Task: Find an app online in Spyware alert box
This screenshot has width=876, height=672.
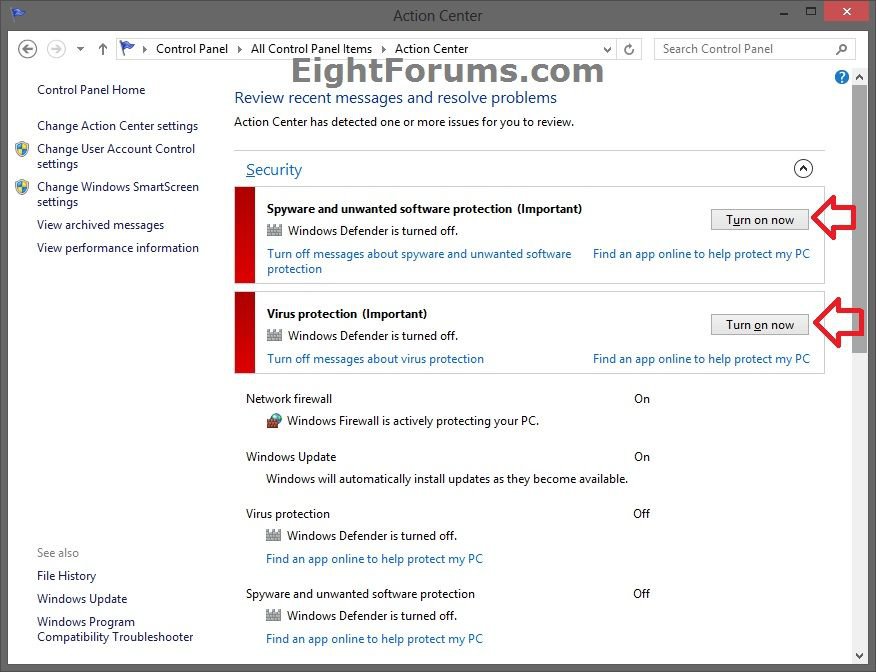Action: point(701,254)
